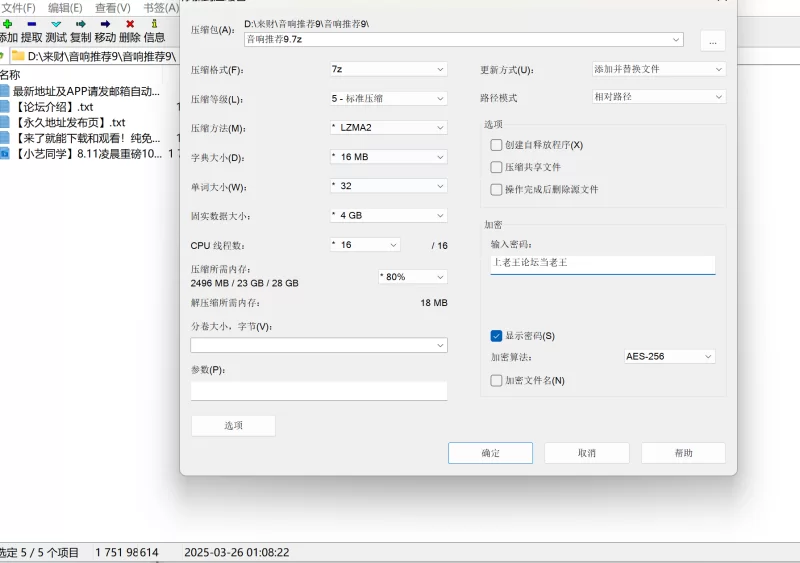This screenshot has width=800, height=563.
Task: Click the 18 MB decompression memory value
Action: 434,303
